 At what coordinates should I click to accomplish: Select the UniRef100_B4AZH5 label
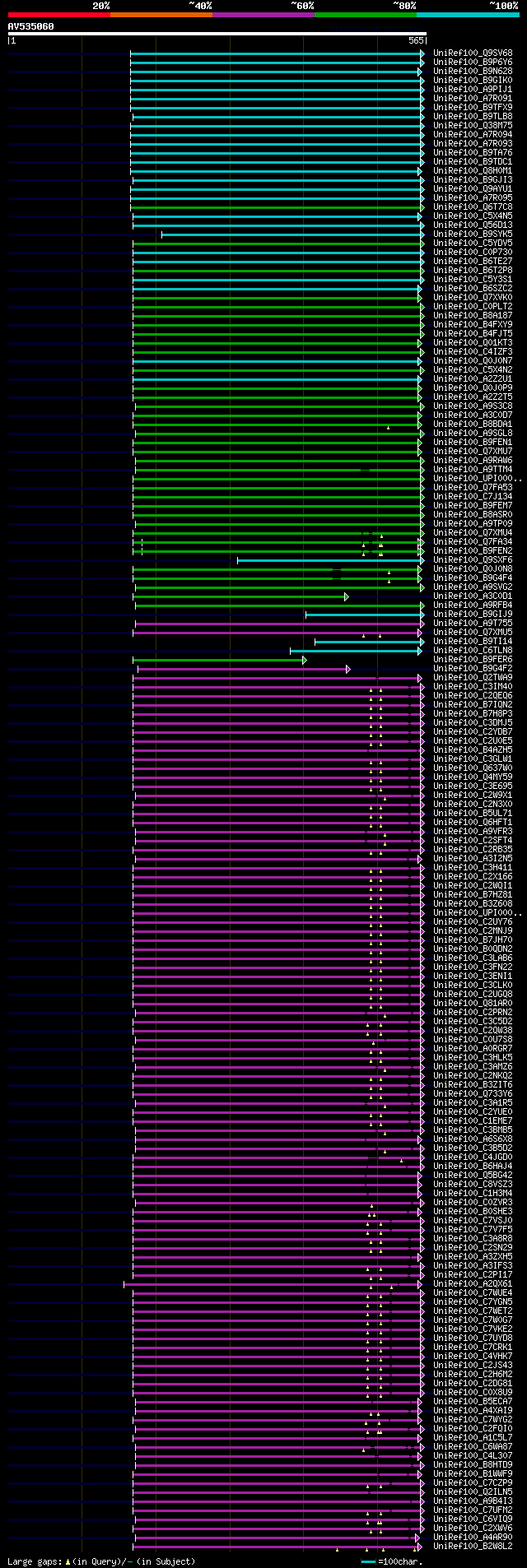click(x=473, y=750)
